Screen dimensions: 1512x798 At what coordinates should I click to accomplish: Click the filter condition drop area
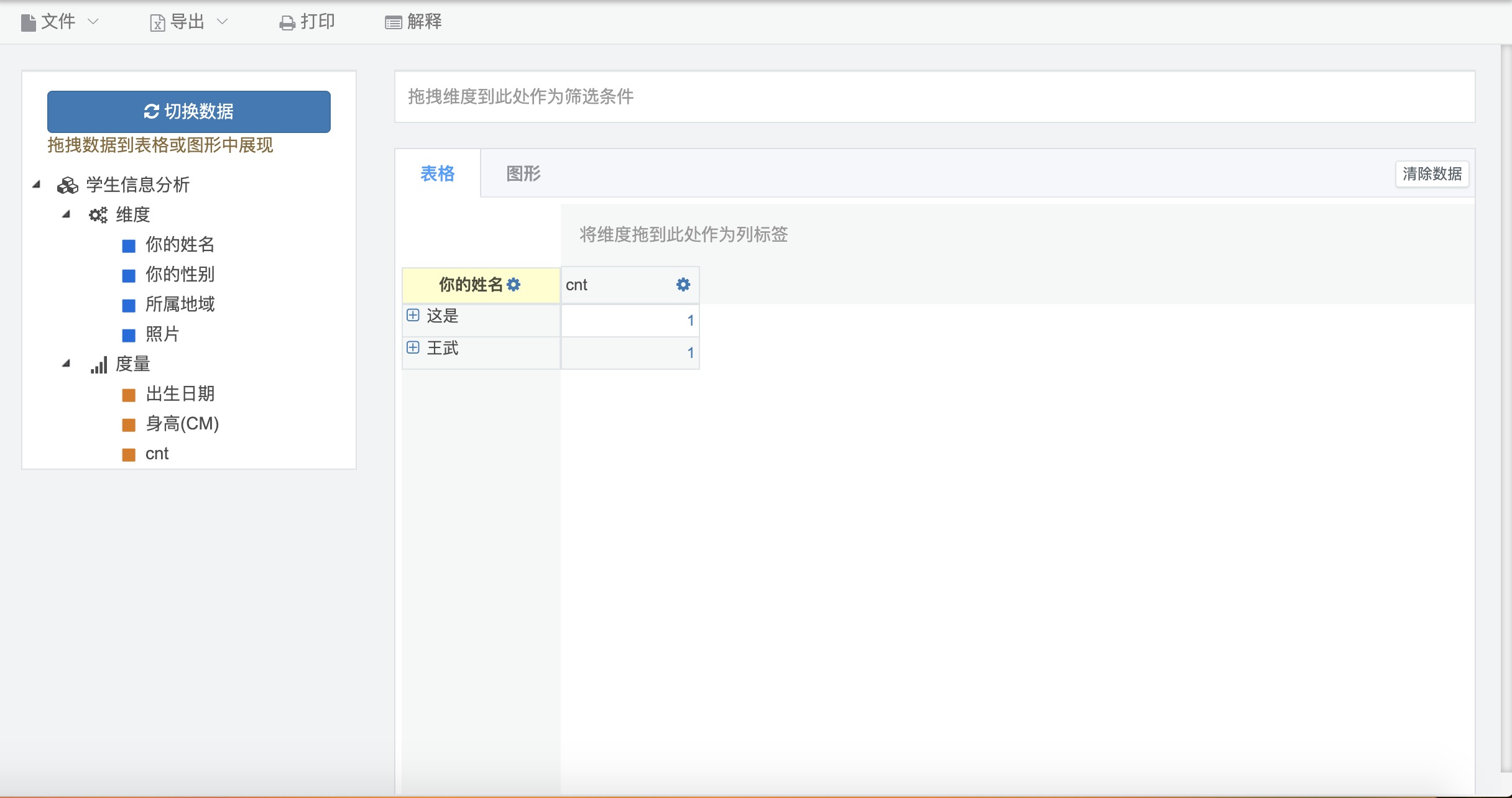(935, 96)
